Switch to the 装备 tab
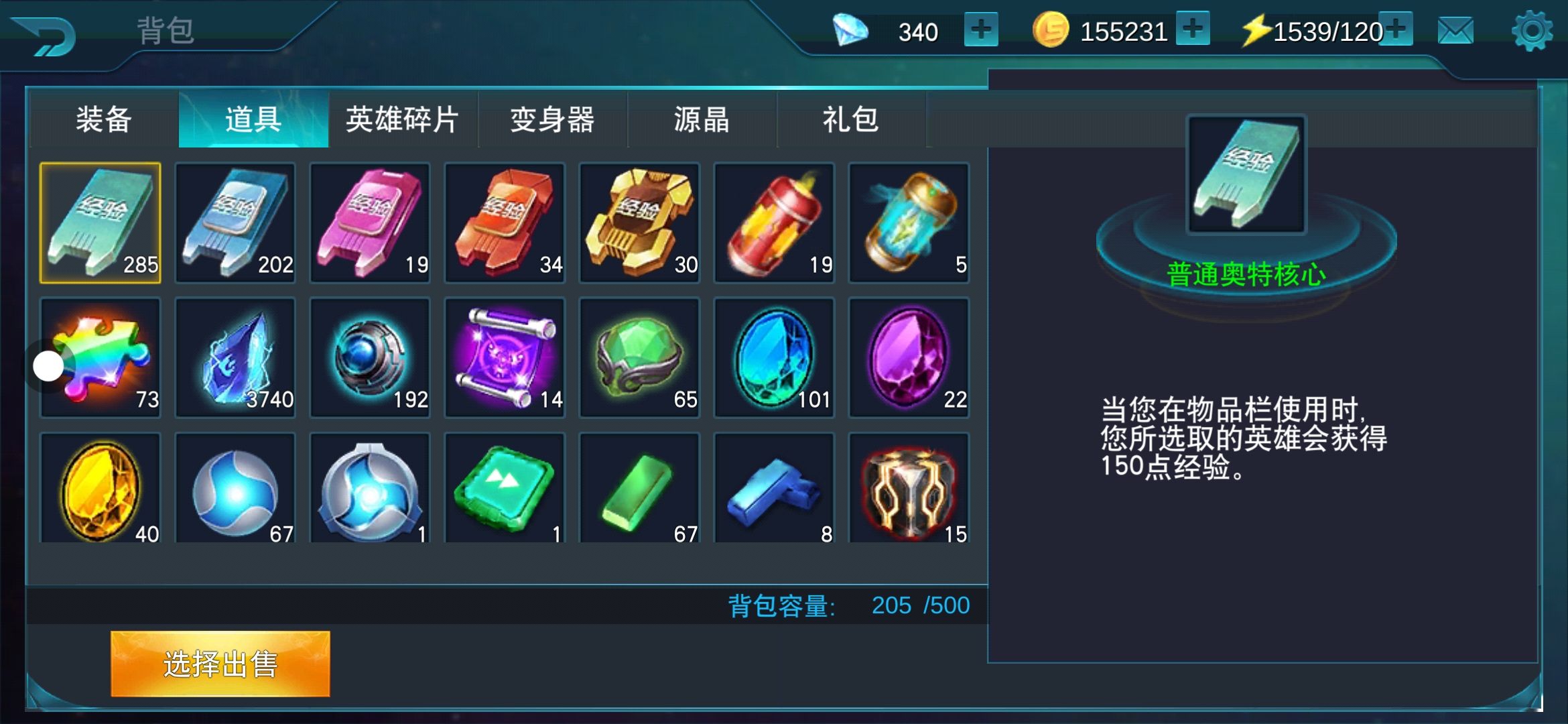Viewport: 1568px width, 724px height. (104, 120)
